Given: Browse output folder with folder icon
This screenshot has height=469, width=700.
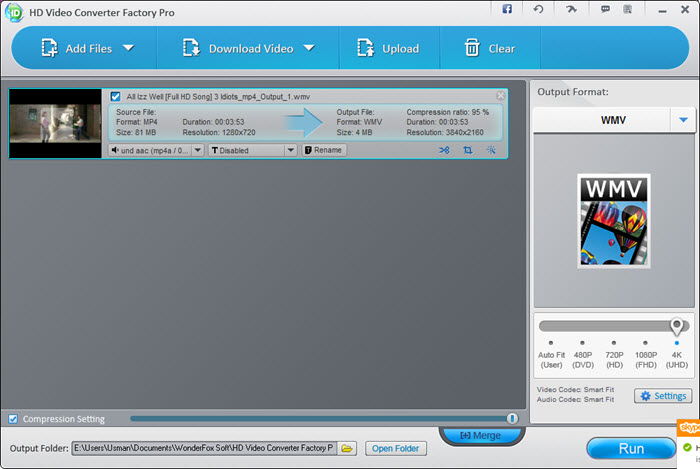Looking at the screenshot, I should coord(347,448).
